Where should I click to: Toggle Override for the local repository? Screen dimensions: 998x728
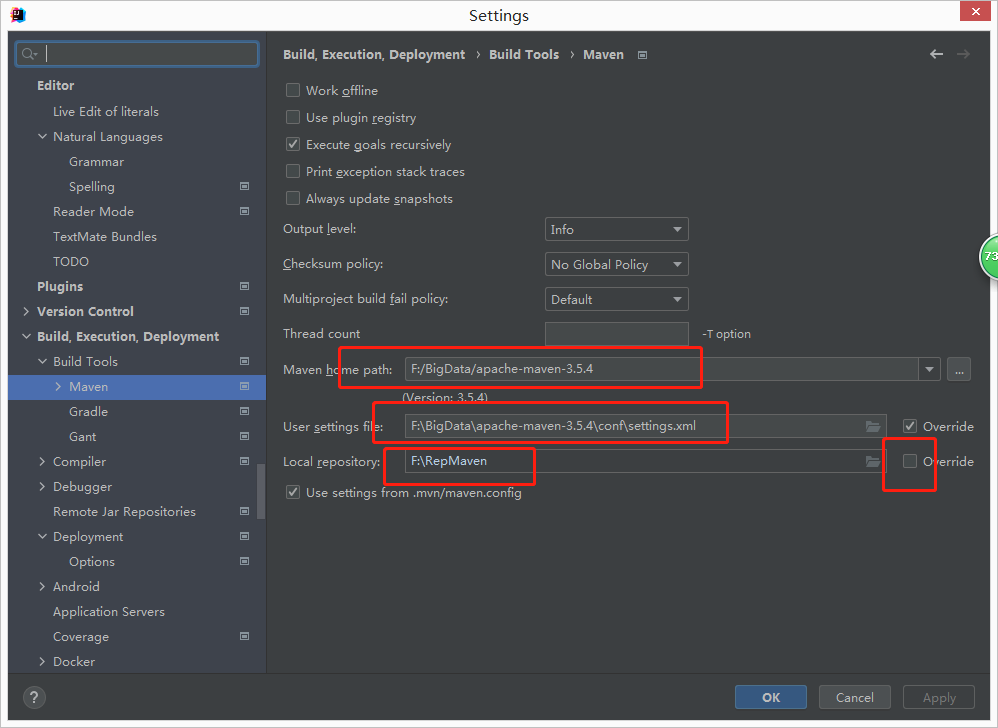tap(912, 461)
